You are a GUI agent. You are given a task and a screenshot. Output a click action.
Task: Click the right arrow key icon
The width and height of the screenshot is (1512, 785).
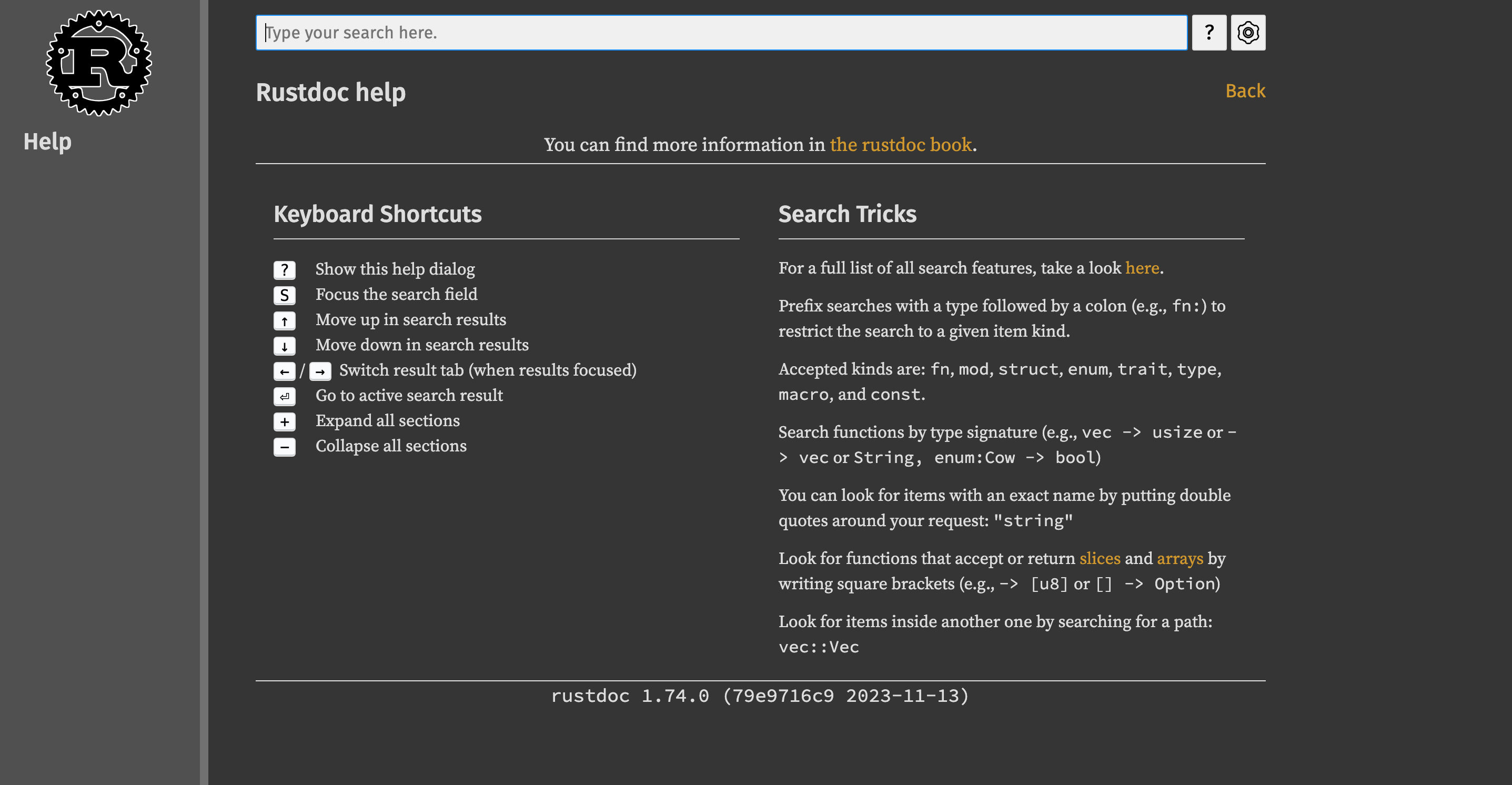pyautogui.click(x=320, y=371)
